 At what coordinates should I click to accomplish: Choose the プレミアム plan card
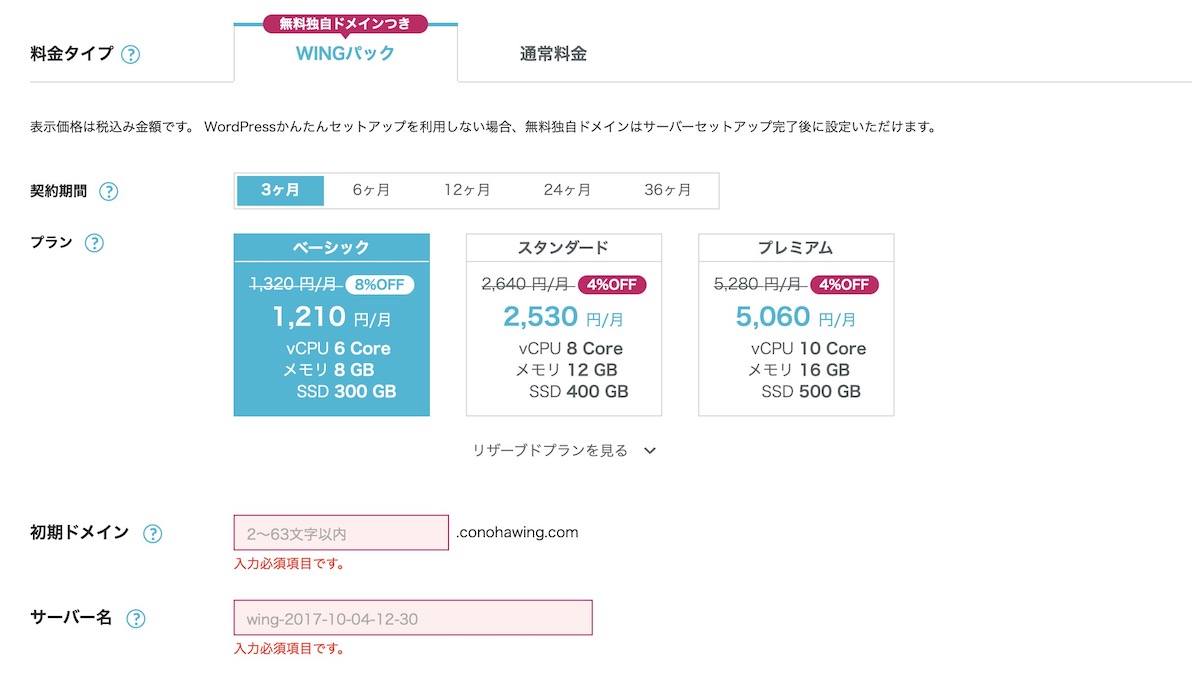point(796,325)
